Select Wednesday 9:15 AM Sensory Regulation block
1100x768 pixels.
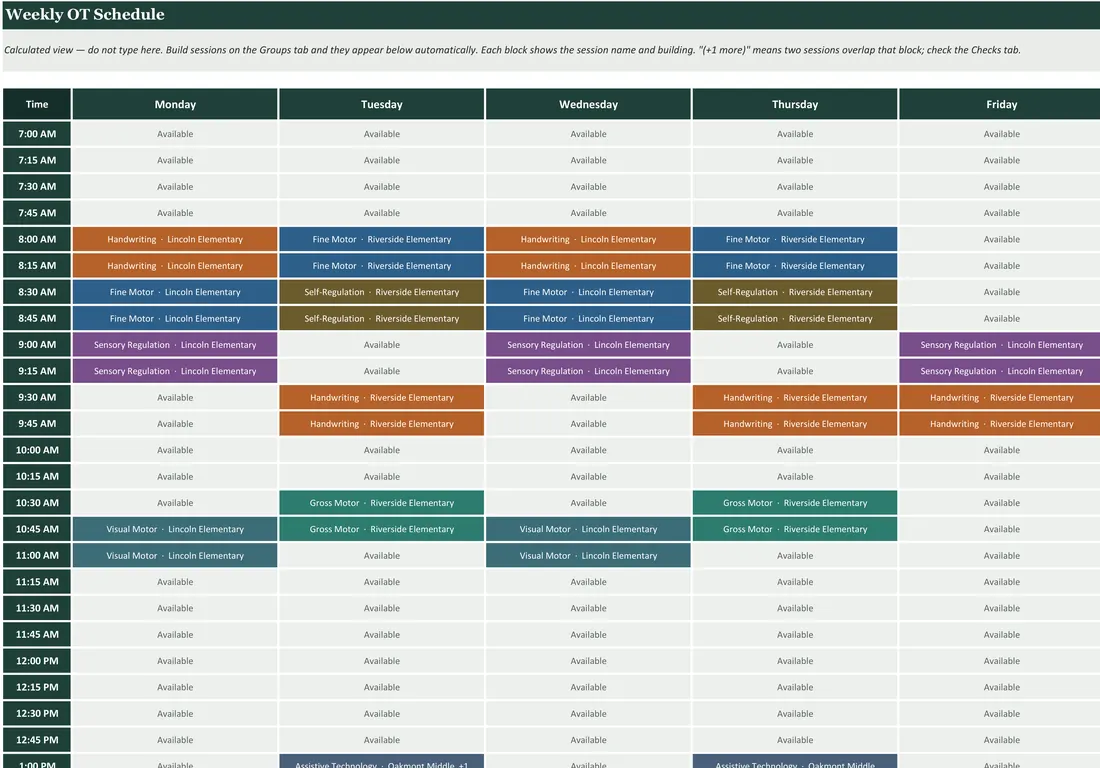(588, 371)
